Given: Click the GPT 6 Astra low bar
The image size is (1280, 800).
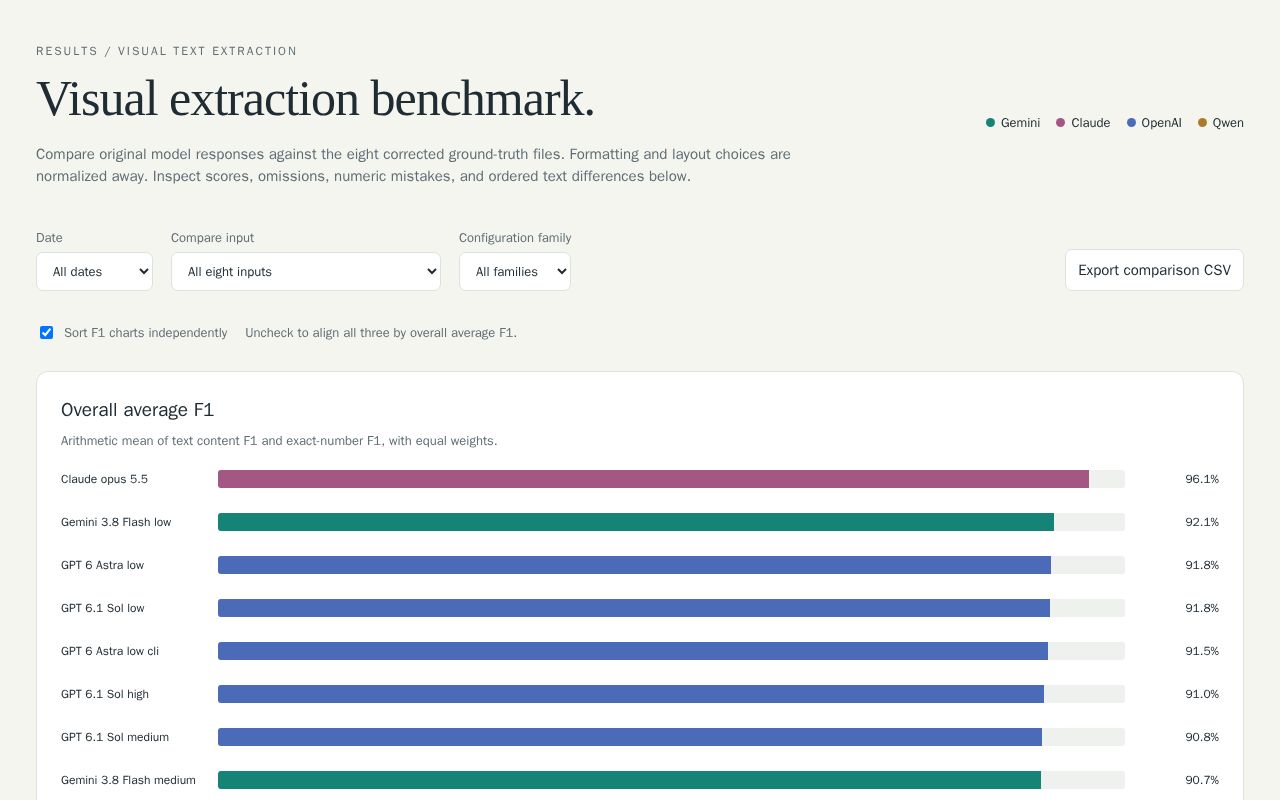Looking at the screenshot, I should [634, 565].
